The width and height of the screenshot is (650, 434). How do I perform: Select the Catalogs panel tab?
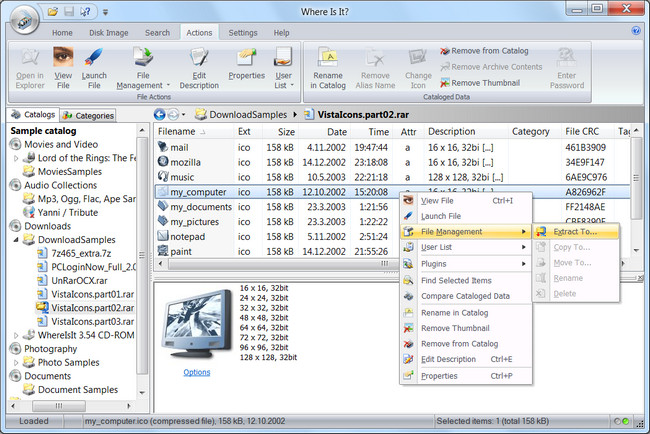(x=33, y=115)
